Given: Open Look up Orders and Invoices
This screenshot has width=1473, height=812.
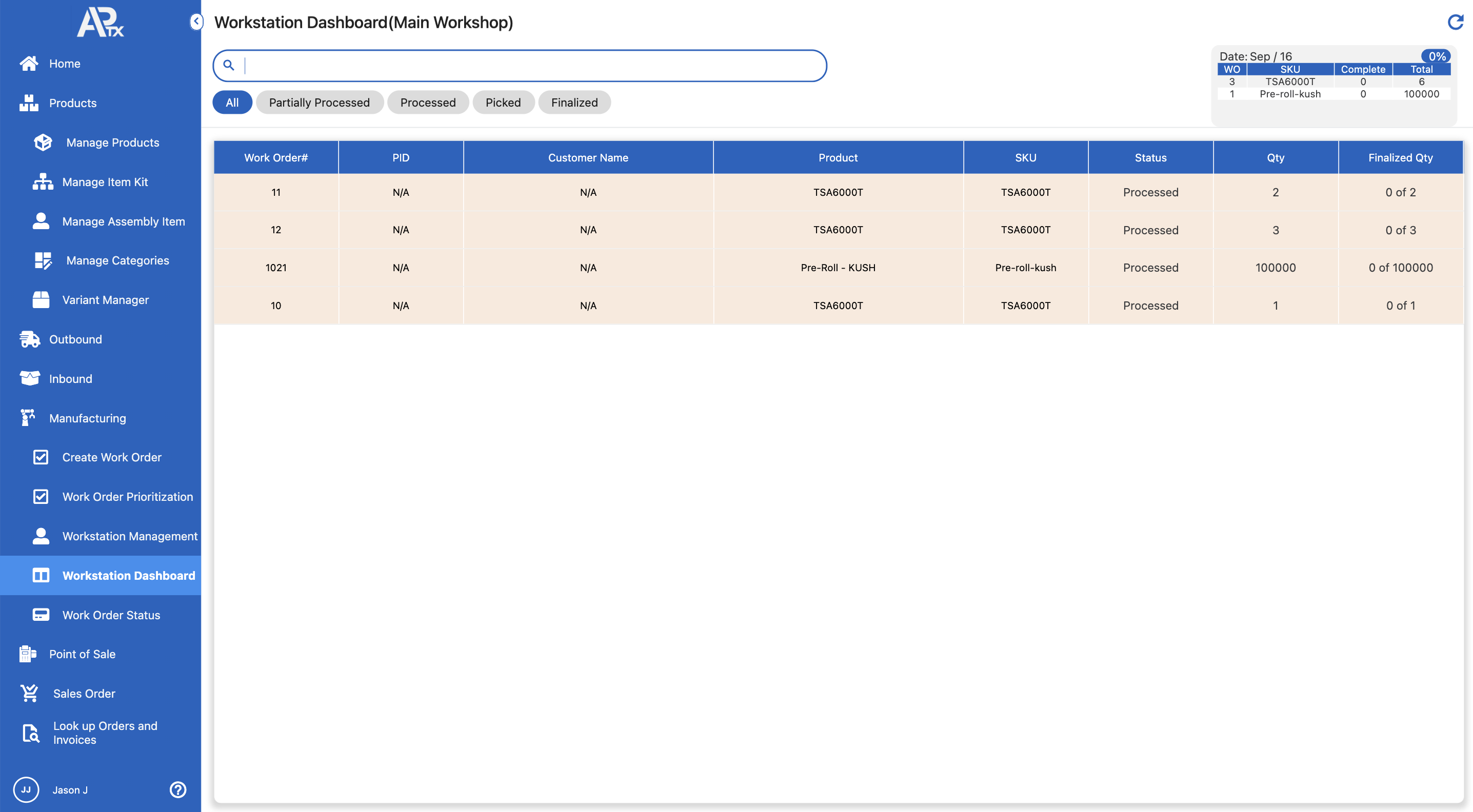Looking at the screenshot, I should click(105, 733).
